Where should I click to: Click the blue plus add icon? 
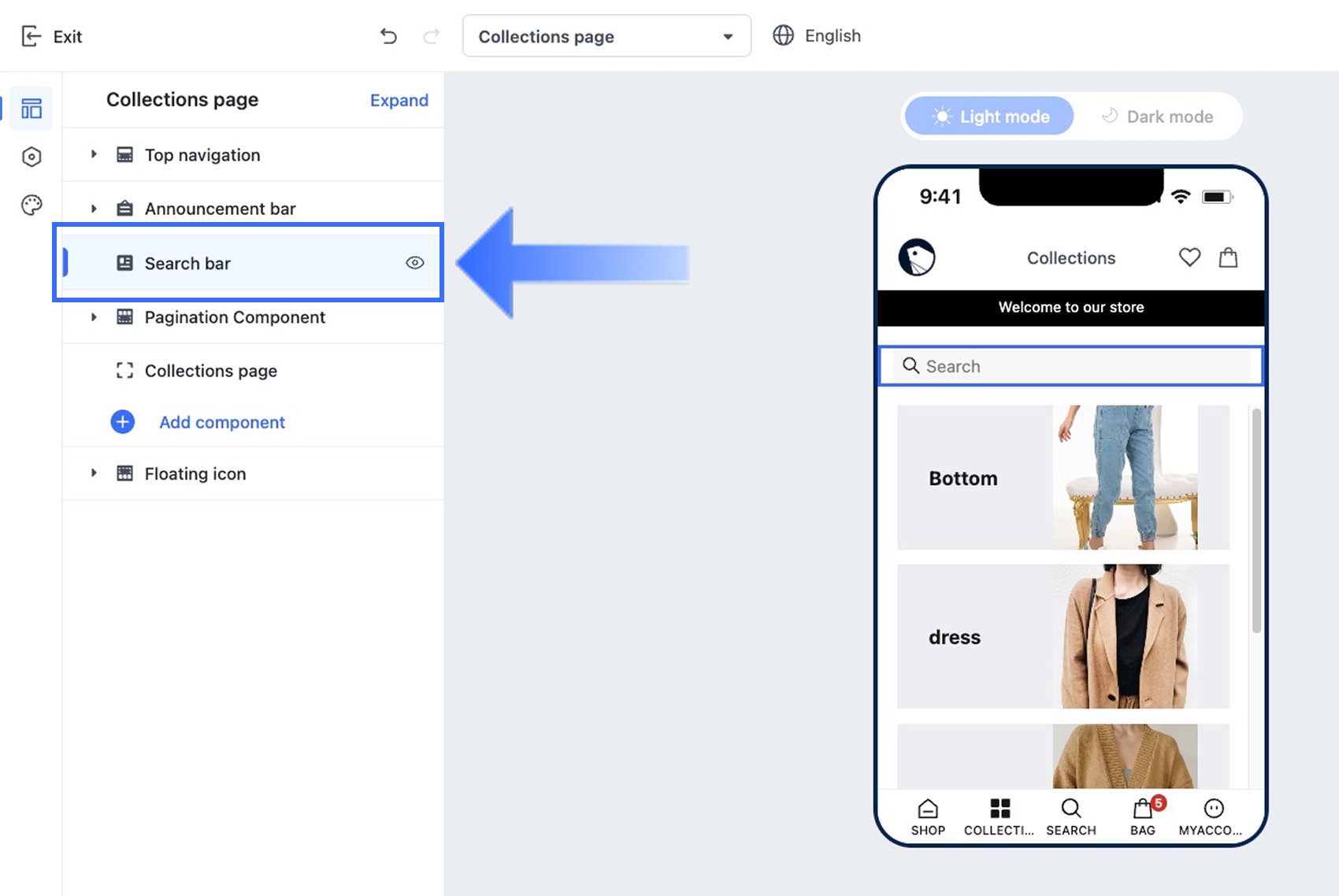[123, 422]
